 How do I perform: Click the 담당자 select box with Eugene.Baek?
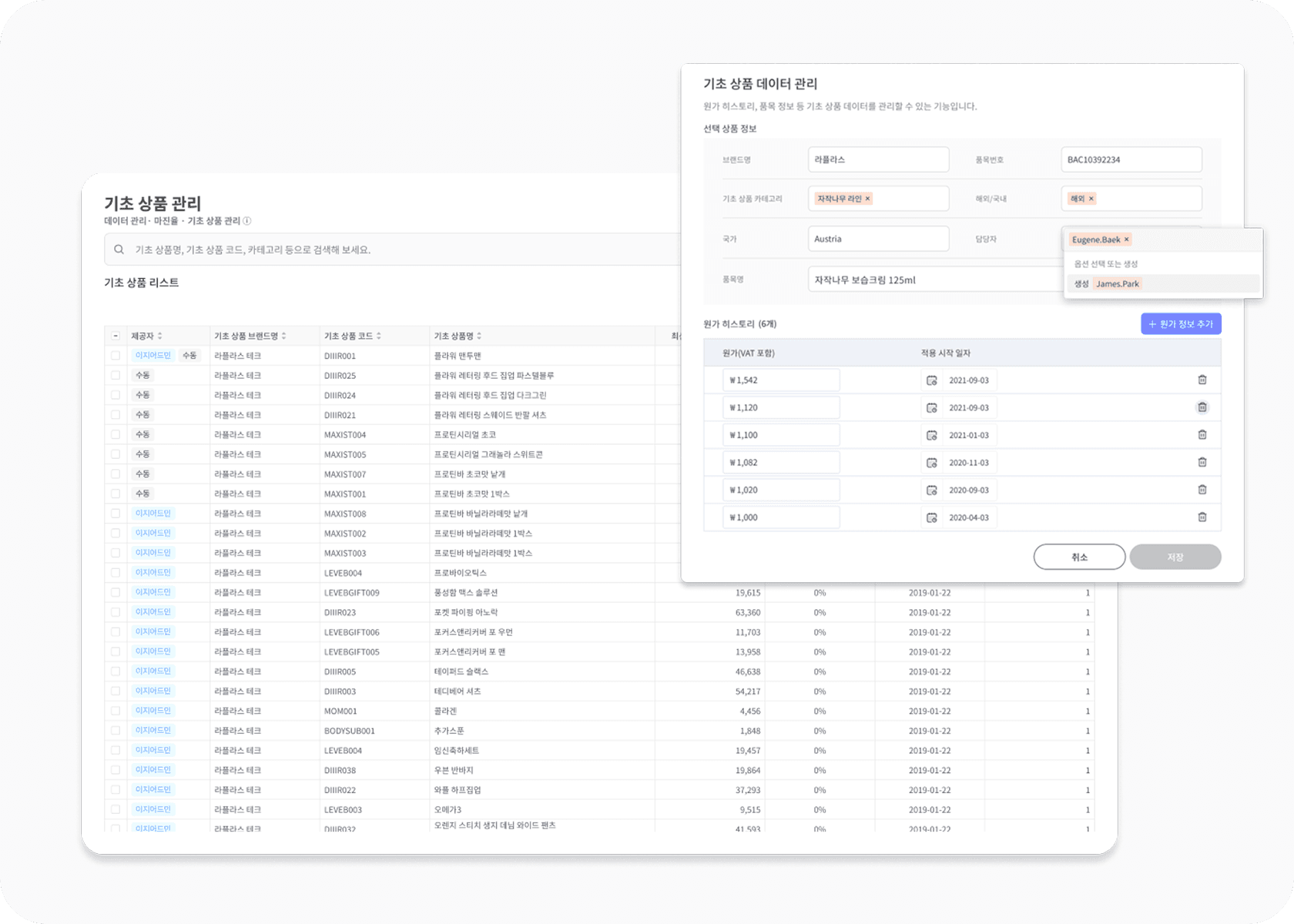(x=1163, y=239)
